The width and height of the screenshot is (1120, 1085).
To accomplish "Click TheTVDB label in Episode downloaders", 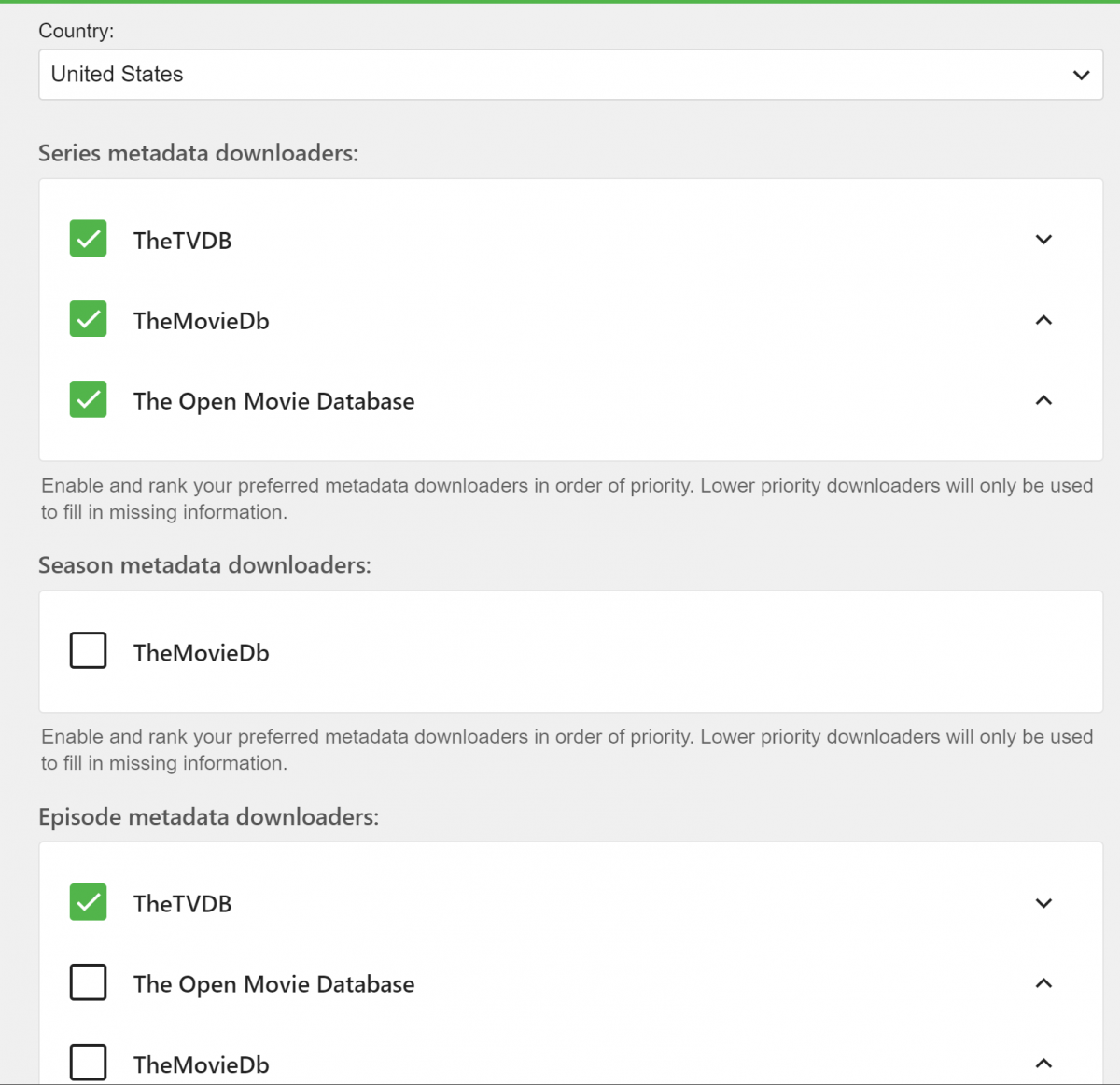I will [x=182, y=904].
